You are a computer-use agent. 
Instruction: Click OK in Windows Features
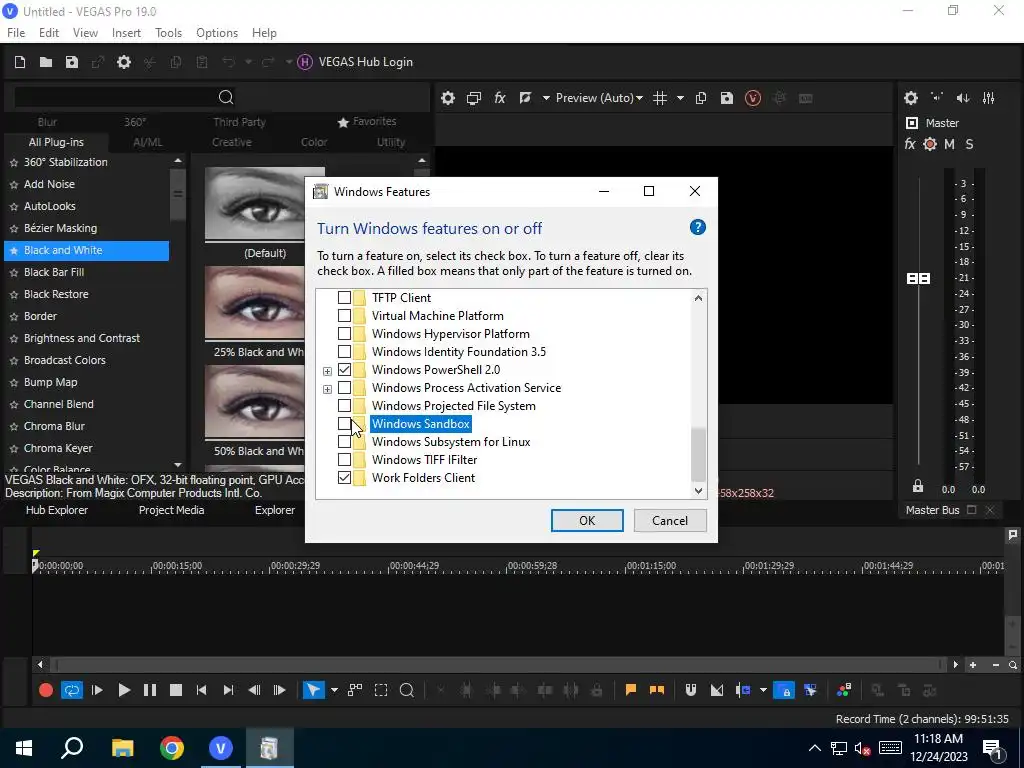(x=587, y=520)
